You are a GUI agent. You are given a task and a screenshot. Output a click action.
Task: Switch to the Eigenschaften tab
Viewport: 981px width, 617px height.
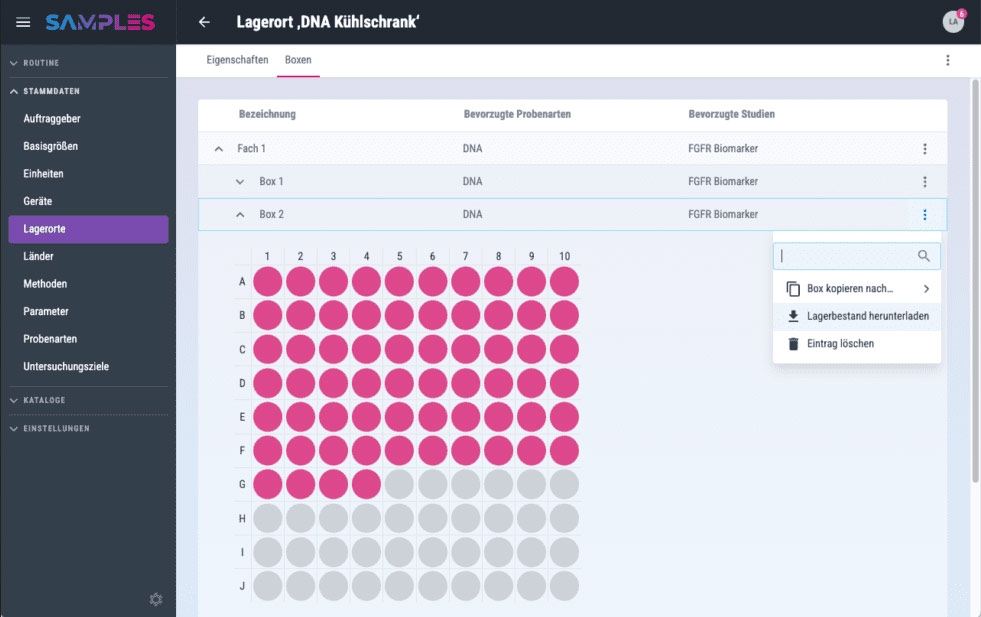(x=237, y=60)
